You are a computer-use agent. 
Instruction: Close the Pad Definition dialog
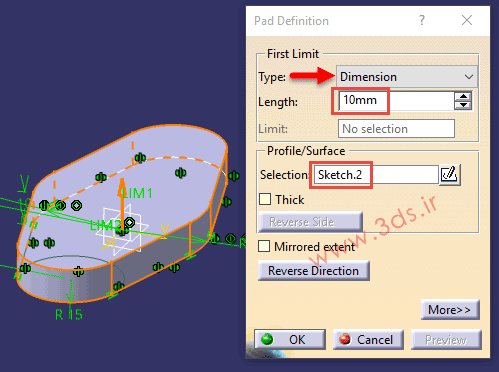(x=467, y=20)
